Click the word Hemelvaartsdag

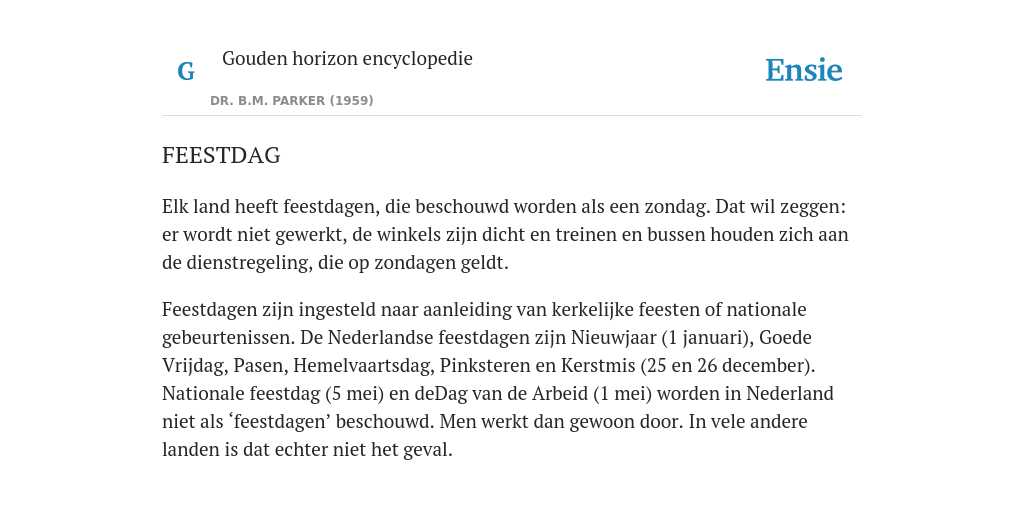click(363, 365)
